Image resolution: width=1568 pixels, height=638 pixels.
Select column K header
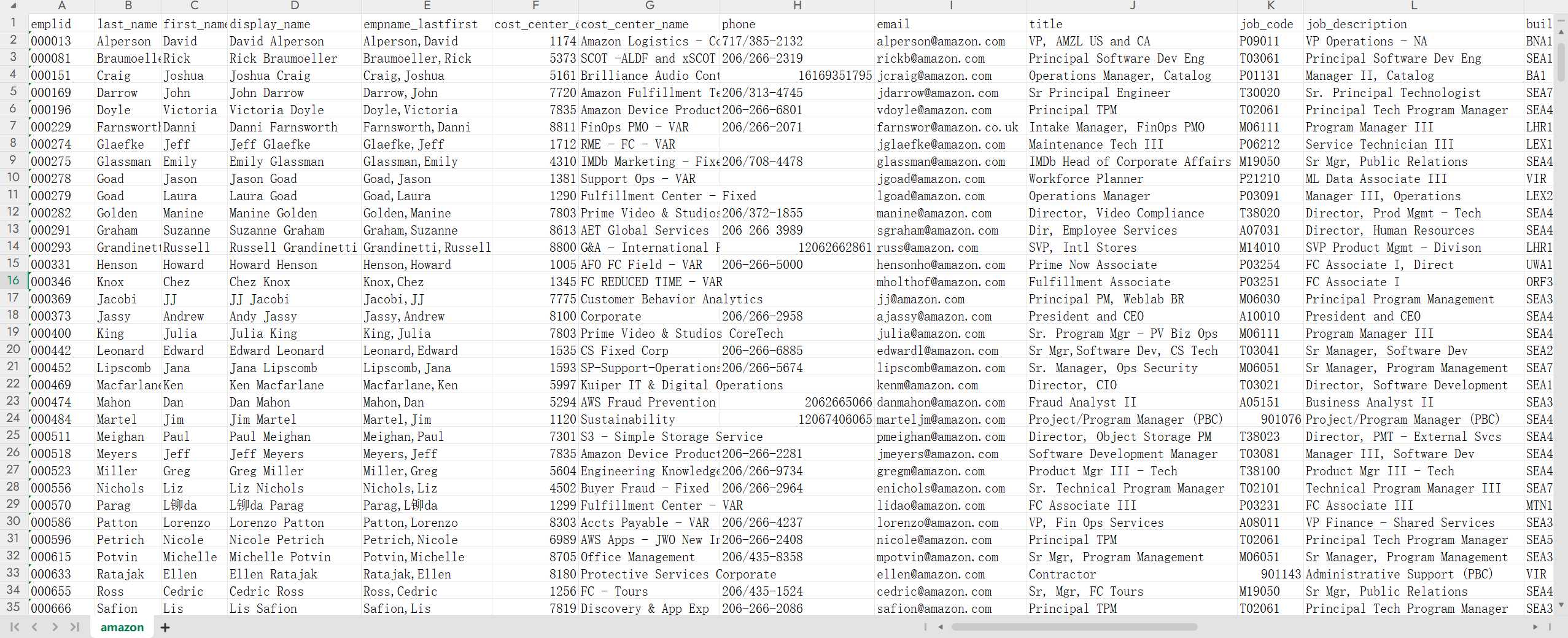click(1270, 6)
